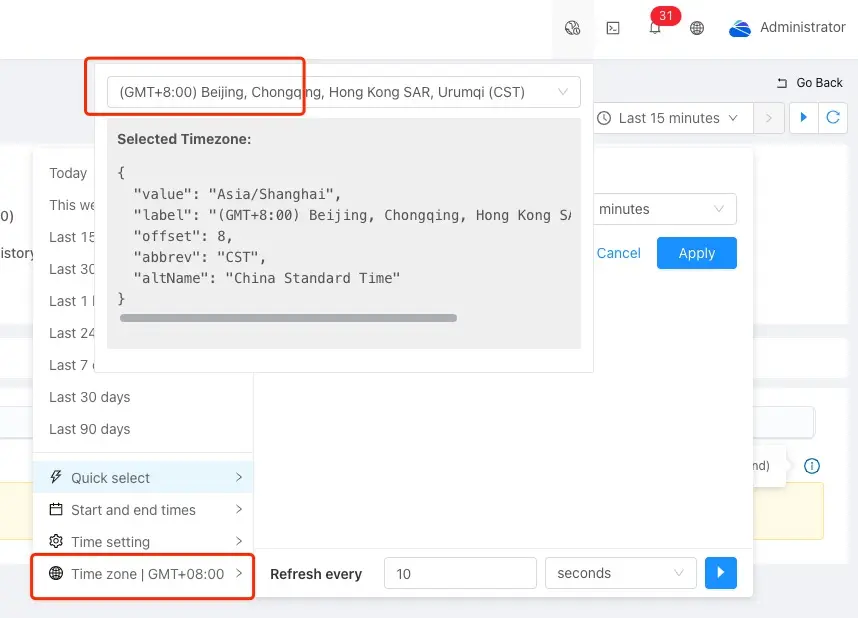The image size is (858, 618).
Task: Click the chevron arrow on Quick select row
Action: click(239, 477)
